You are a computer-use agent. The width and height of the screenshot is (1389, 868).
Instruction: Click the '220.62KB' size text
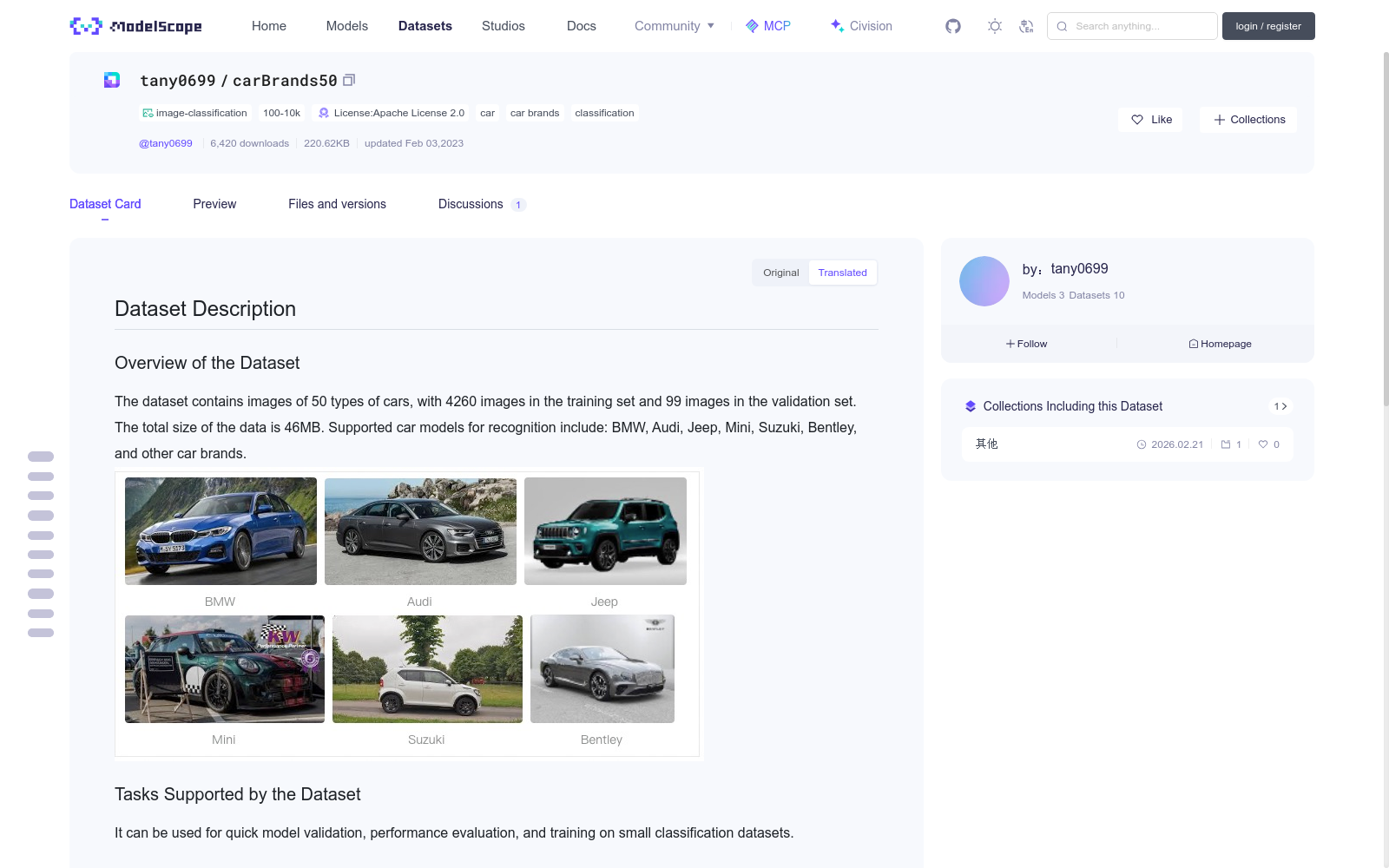click(326, 143)
